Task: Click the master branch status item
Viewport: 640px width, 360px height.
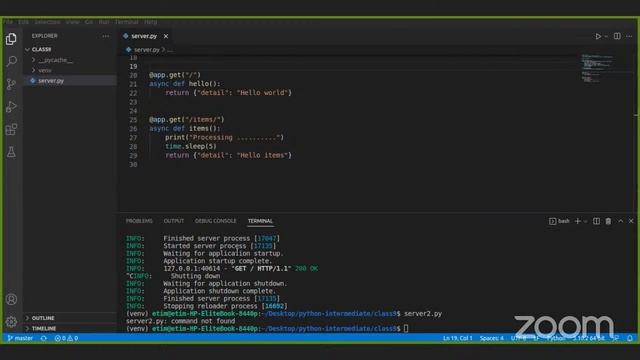Action: [20, 338]
